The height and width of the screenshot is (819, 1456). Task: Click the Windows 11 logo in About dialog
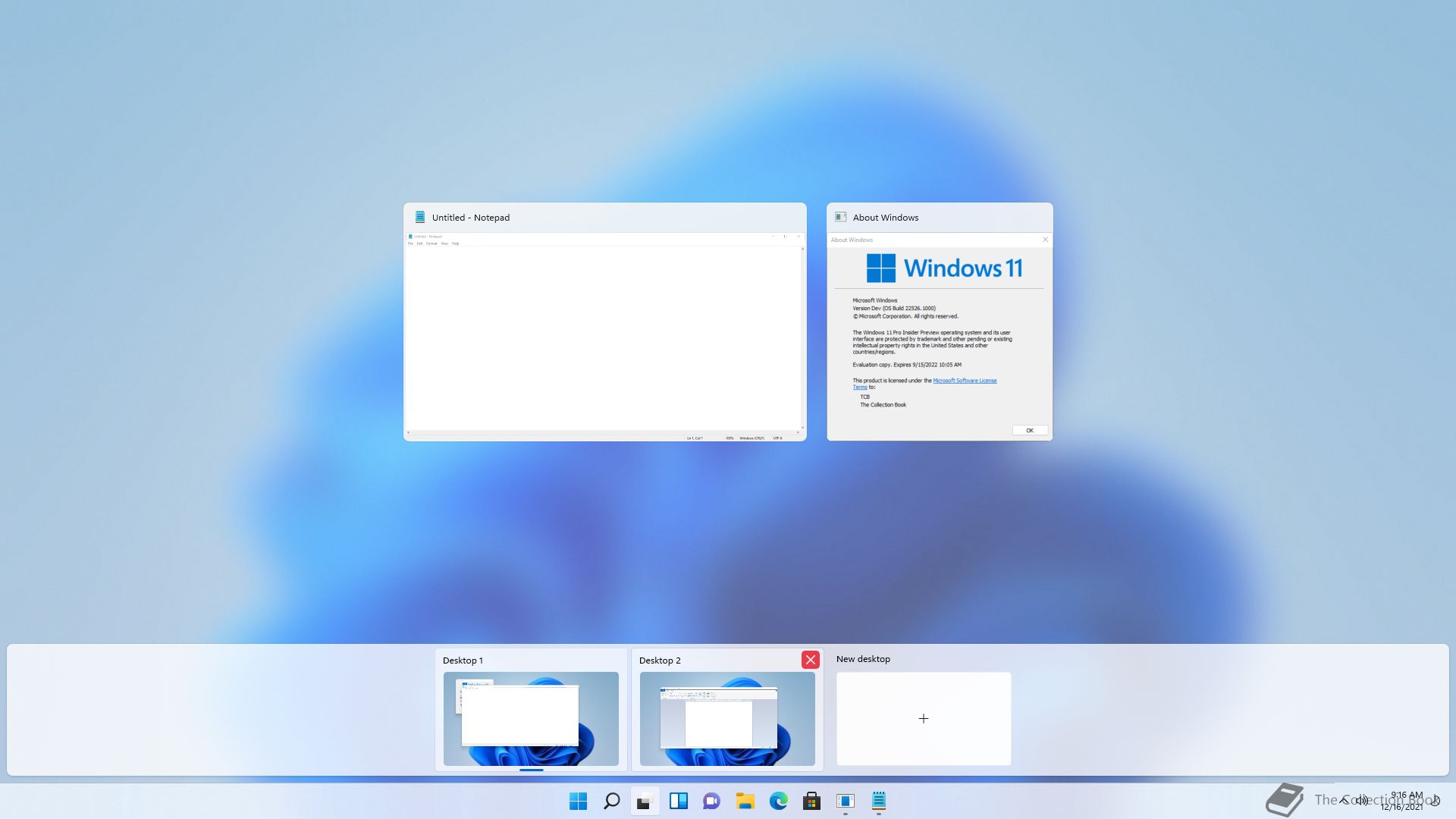click(x=944, y=268)
